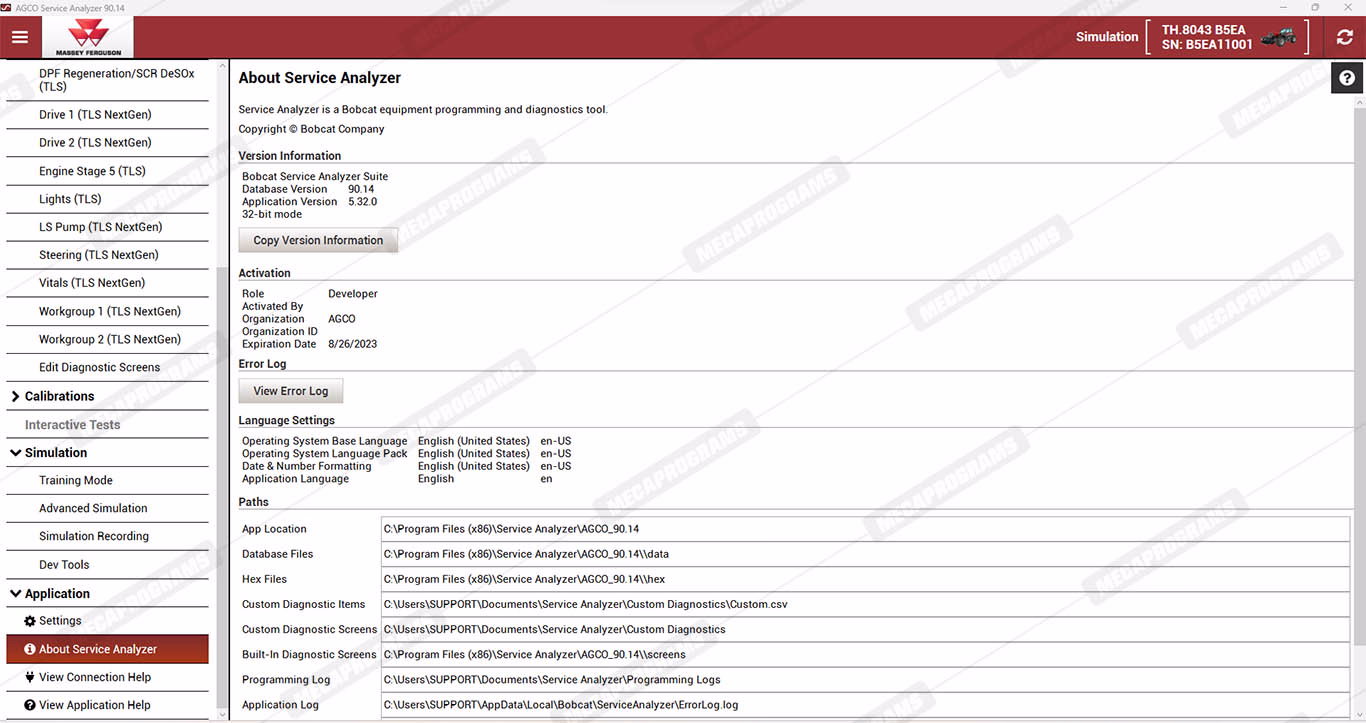Click the Custom Diagnostic Screens path field
The height and width of the screenshot is (723, 1366).
[x=865, y=629]
